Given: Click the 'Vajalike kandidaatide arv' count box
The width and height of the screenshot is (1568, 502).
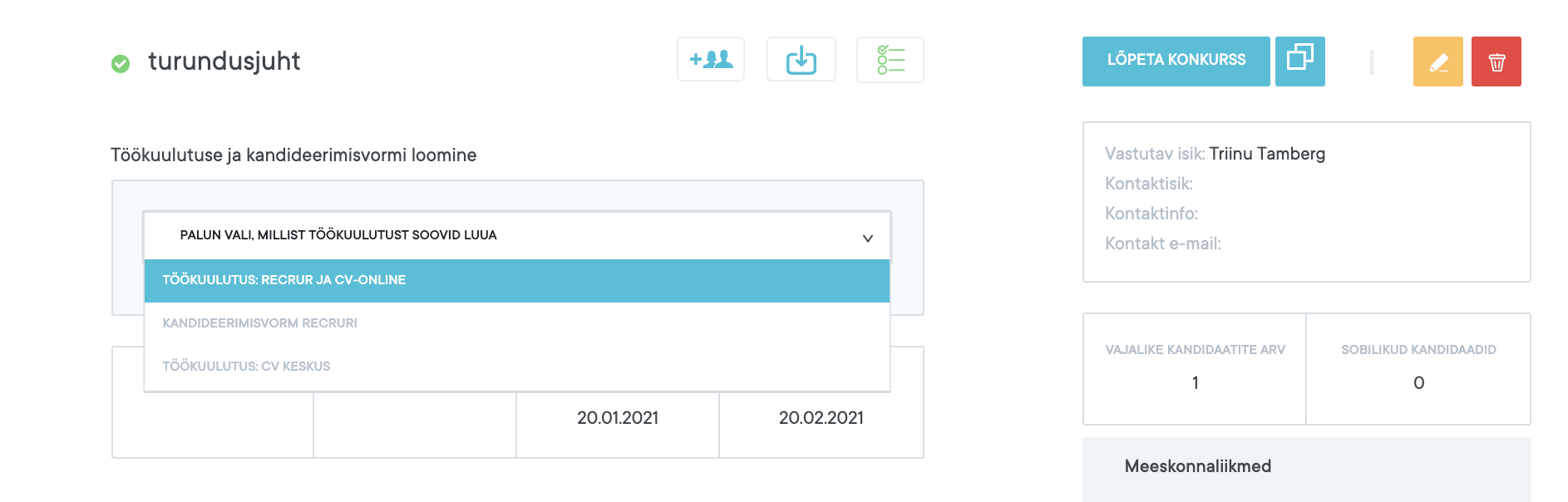Looking at the screenshot, I should (x=1195, y=368).
